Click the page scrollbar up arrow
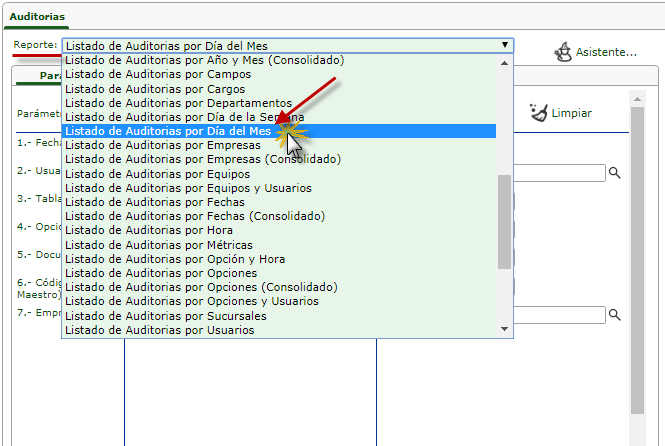The height and width of the screenshot is (446, 665). click(x=637, y=100)
